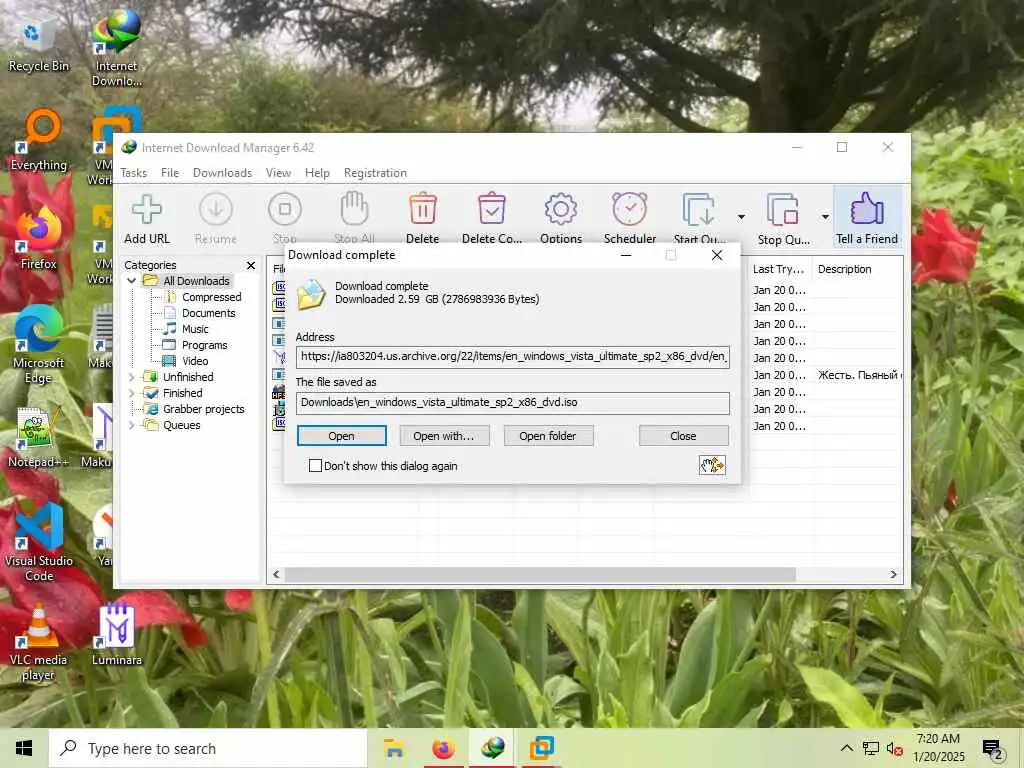Click the taskbar search box
1024x768 pixels.
point(208,748)
